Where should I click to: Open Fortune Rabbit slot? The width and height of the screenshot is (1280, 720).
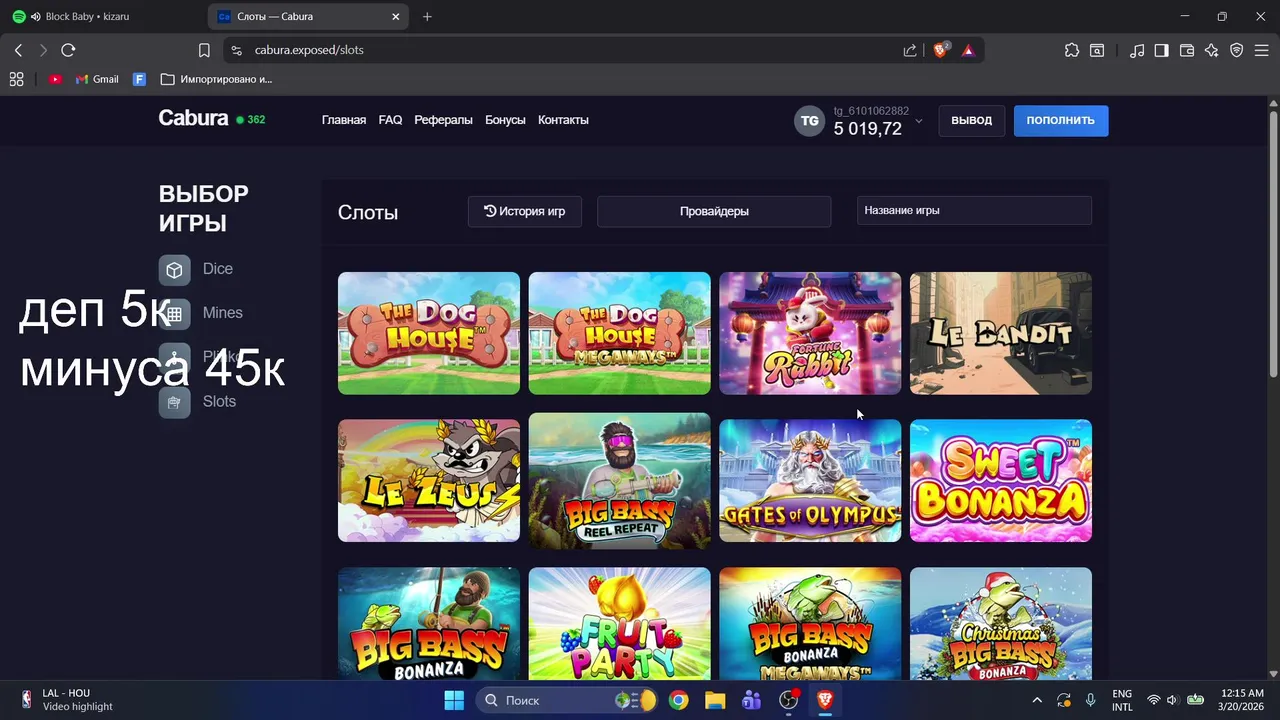(810, 333)
